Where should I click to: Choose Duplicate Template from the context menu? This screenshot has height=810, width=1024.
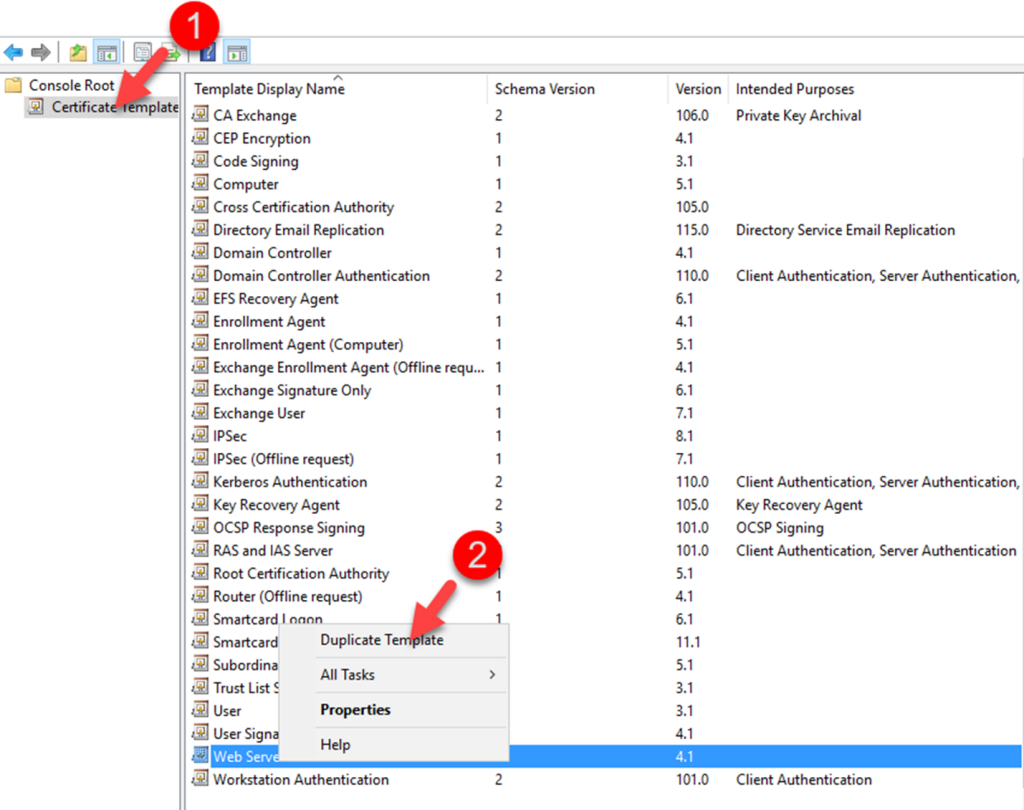click(x=381, y=640)
